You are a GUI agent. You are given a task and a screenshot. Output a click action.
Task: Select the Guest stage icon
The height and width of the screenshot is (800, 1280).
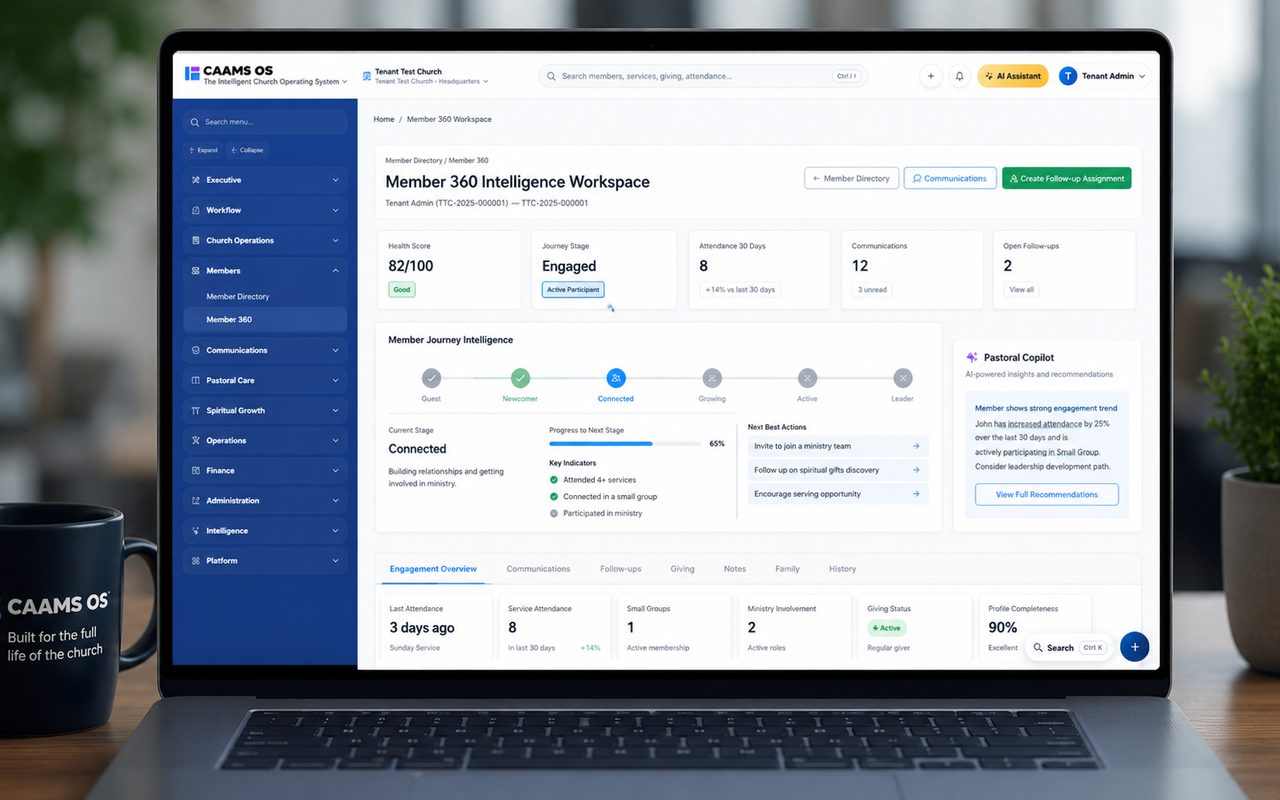click(x=431, y=378)
